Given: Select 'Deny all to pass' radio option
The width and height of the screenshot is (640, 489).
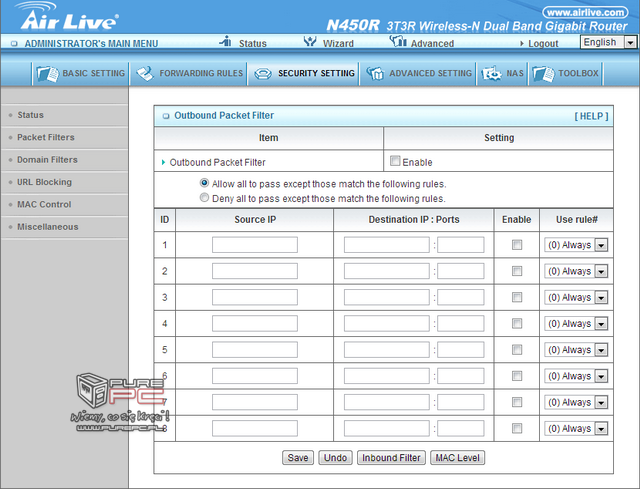Looking at the screenshot, I should pyautogui.click(x=205, y=198).
